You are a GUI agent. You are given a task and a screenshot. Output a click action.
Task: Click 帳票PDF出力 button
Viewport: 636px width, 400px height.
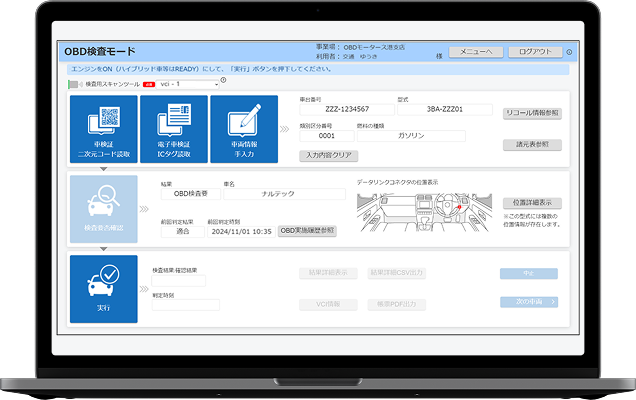(x=397, y=304)
